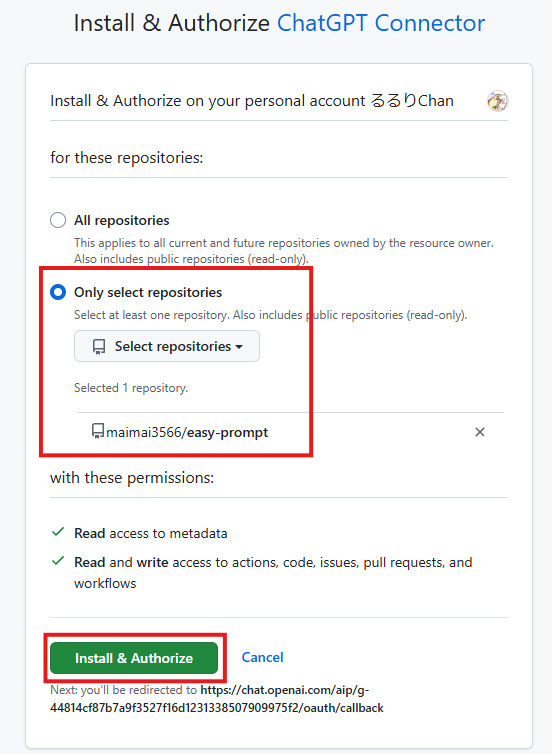Click the green checkmark for metadata access
The width and height of the screenshot is (552, 754).
[58, 532]
